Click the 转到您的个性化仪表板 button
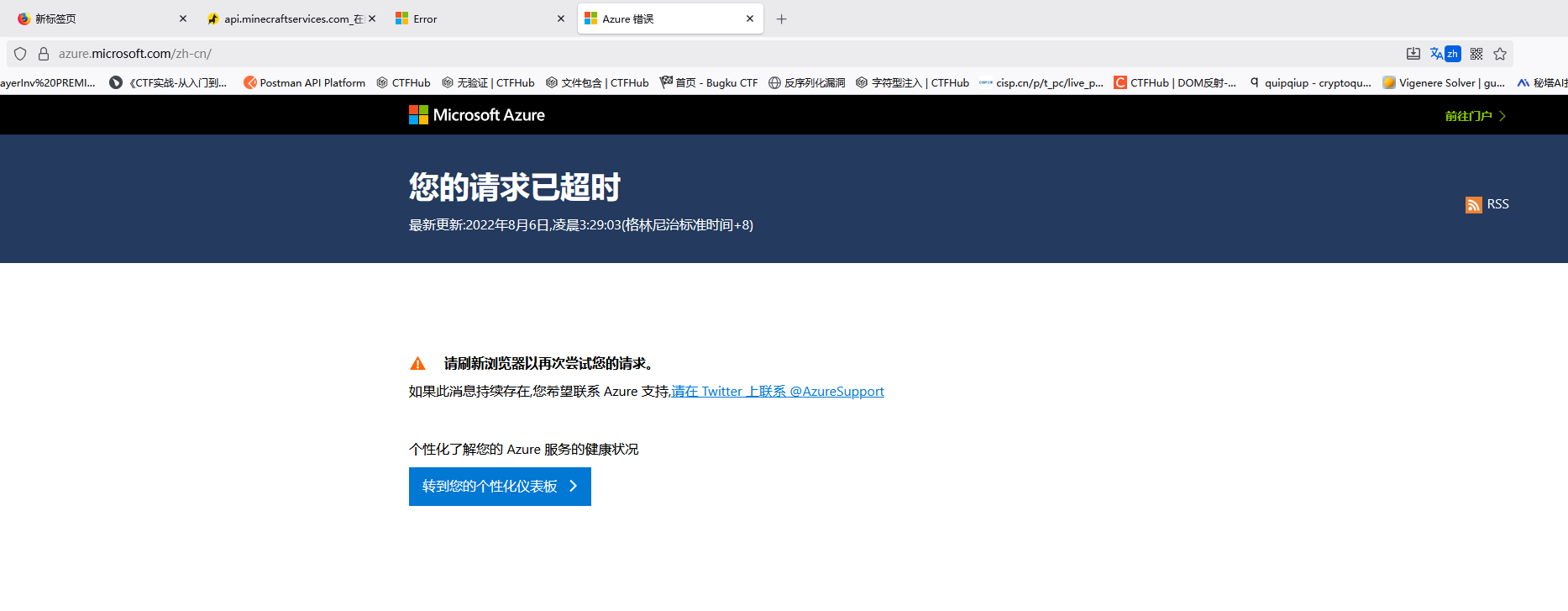1568x611 pixels. 500,487
